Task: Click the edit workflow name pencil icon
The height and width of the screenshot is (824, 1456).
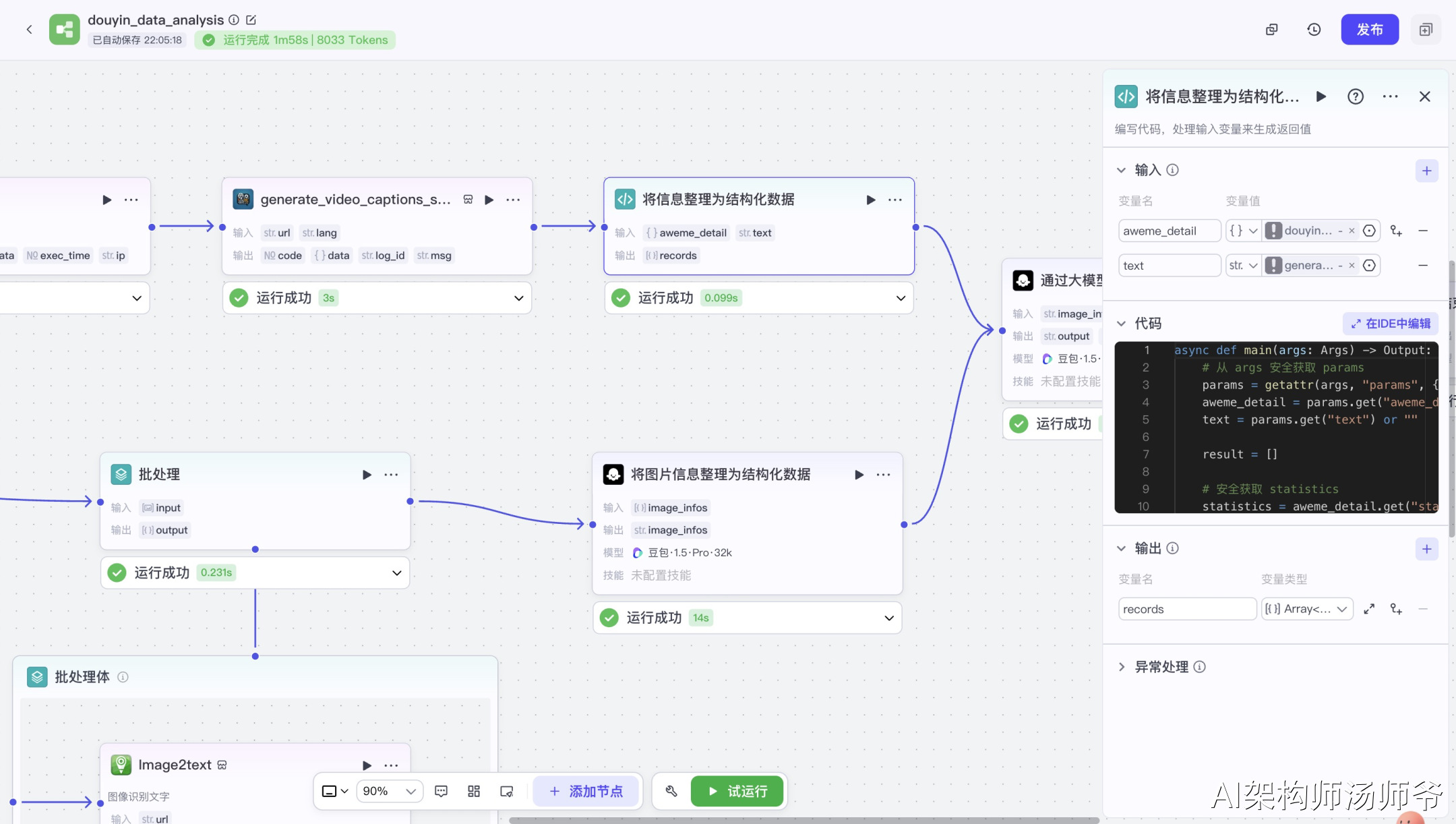Action: [x=251, y=20]
